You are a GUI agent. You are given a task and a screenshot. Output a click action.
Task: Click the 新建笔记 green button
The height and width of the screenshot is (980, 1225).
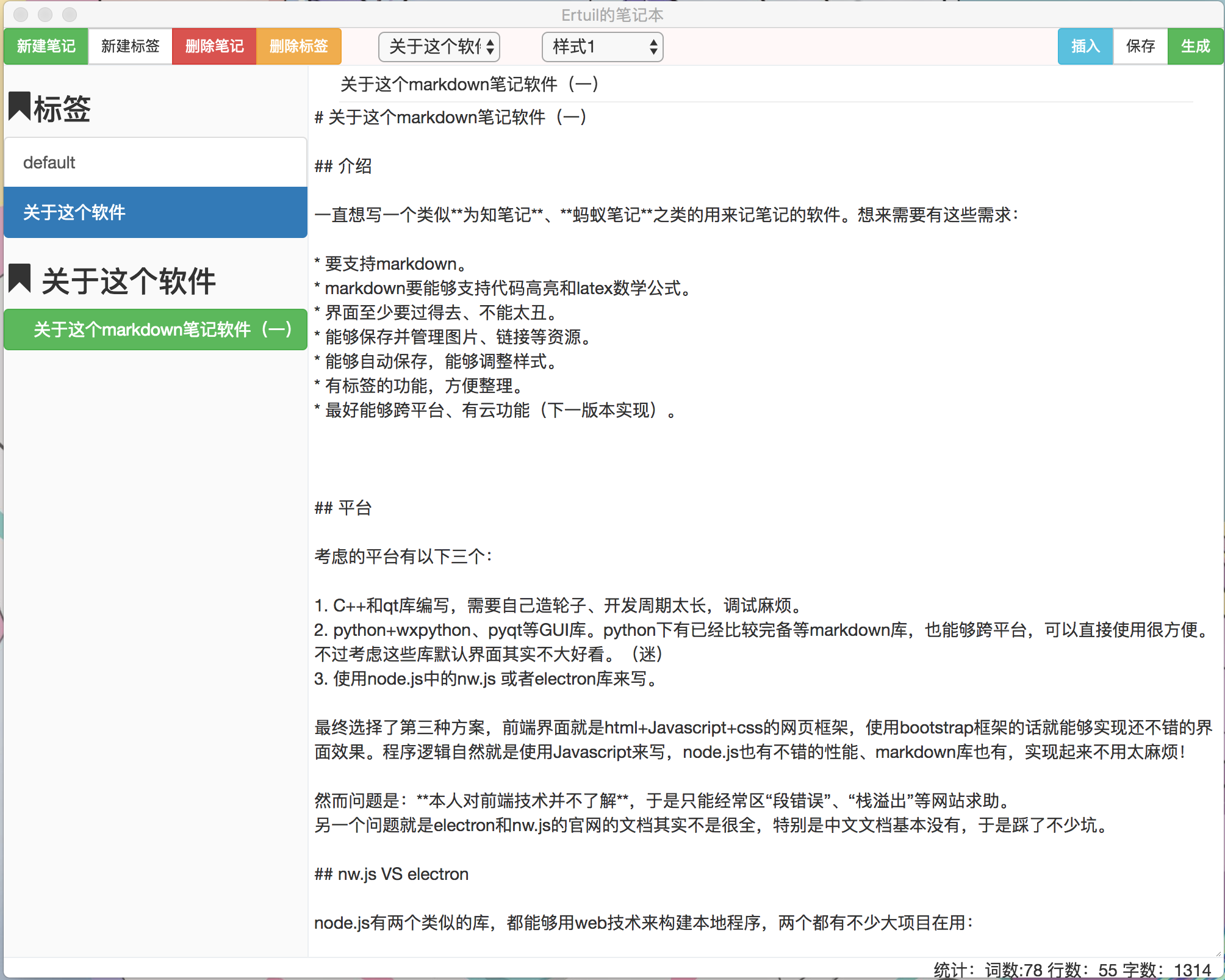pyautogui.click(x=46, y=46)
